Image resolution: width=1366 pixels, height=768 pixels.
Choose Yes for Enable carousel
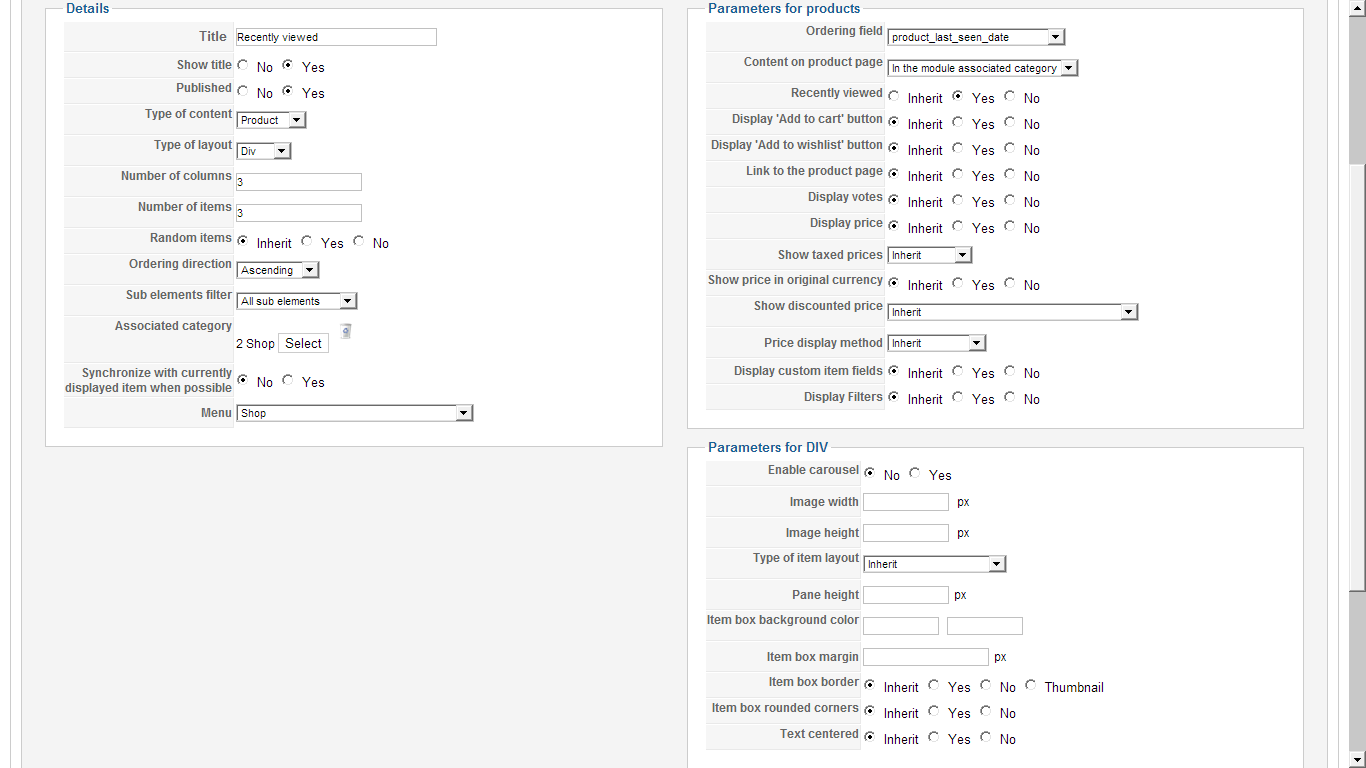click(x=915, y=473)
